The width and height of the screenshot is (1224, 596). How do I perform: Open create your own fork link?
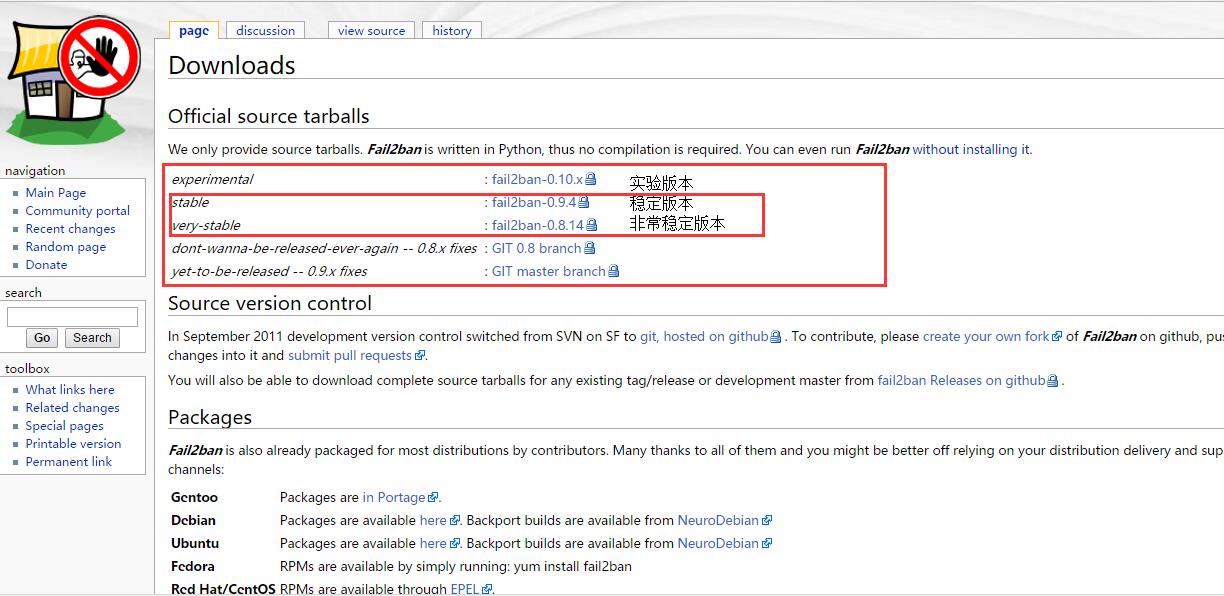(986, 336)
